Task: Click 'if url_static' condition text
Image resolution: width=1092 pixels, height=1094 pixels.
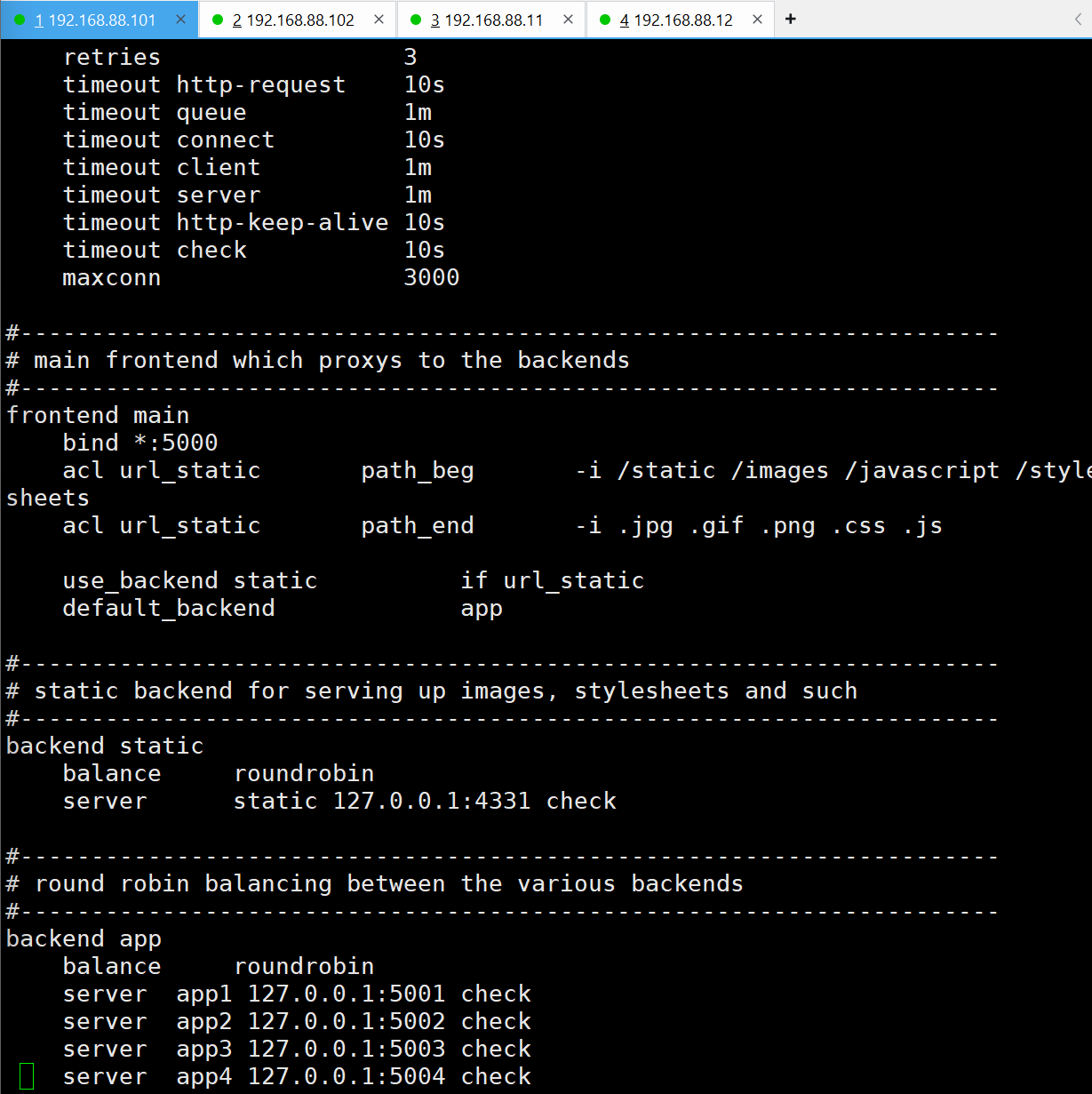Action: pyautogui.click(x=553, y=580)
